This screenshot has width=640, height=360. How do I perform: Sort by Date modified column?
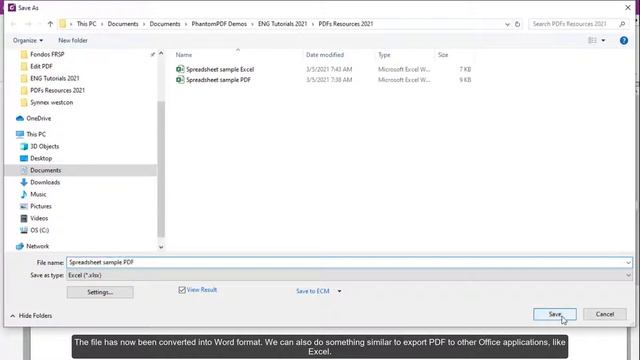click(325, 55)
